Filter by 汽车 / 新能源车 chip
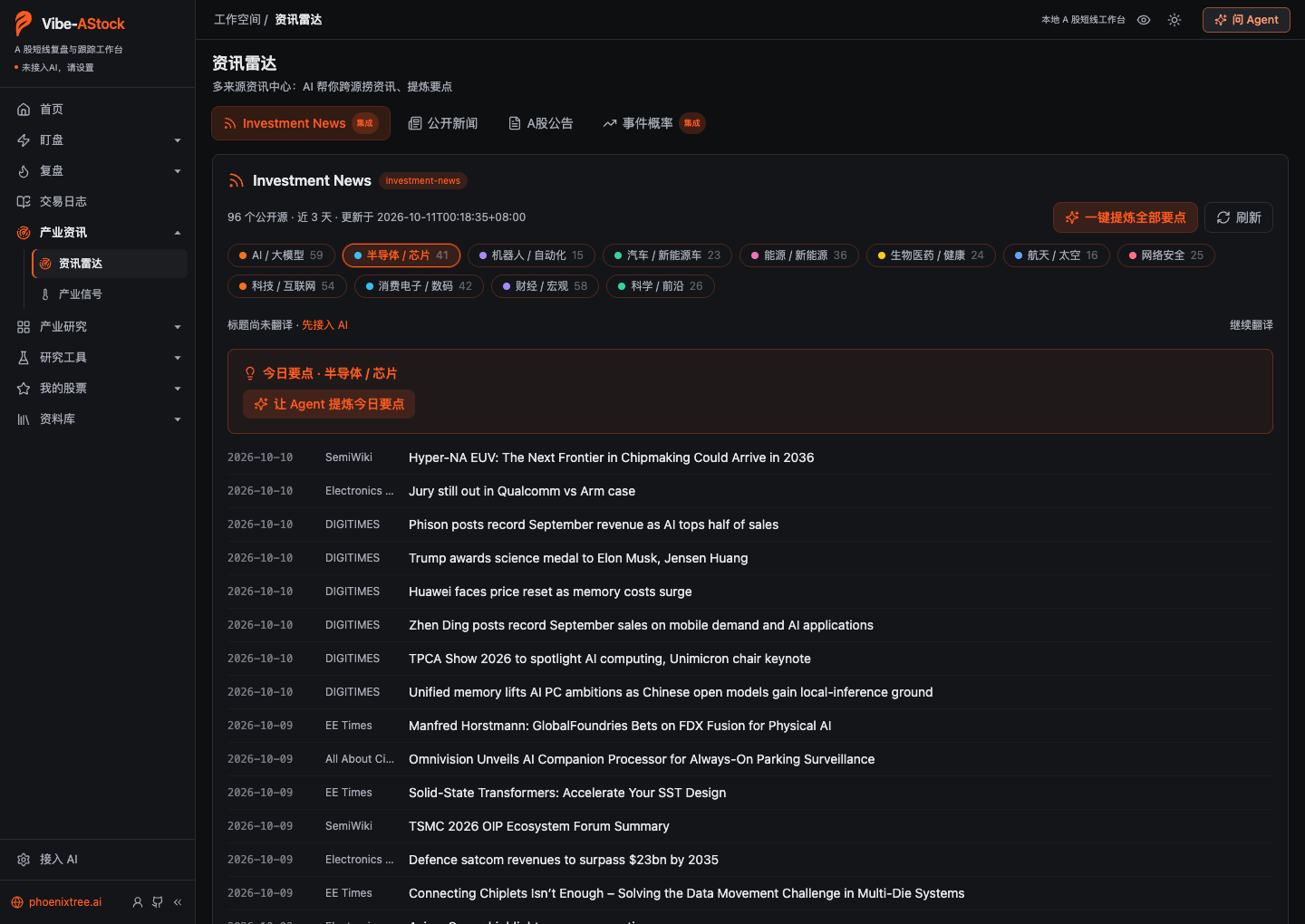Screen dimensions: 1305x924 pyautogui.click(x=667, y=255)
